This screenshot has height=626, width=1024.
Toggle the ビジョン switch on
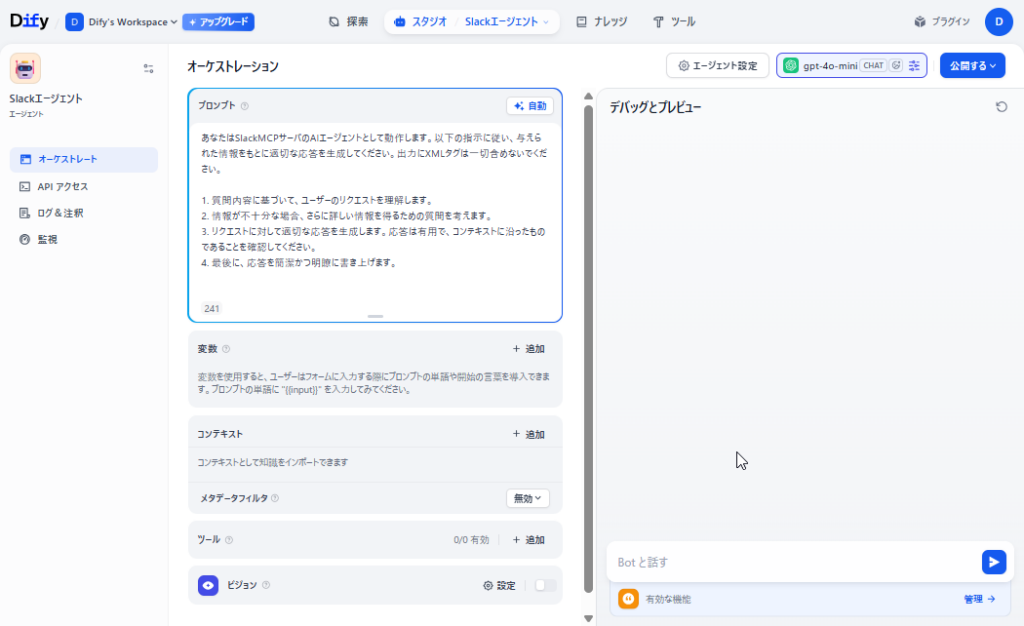point(545,586)
